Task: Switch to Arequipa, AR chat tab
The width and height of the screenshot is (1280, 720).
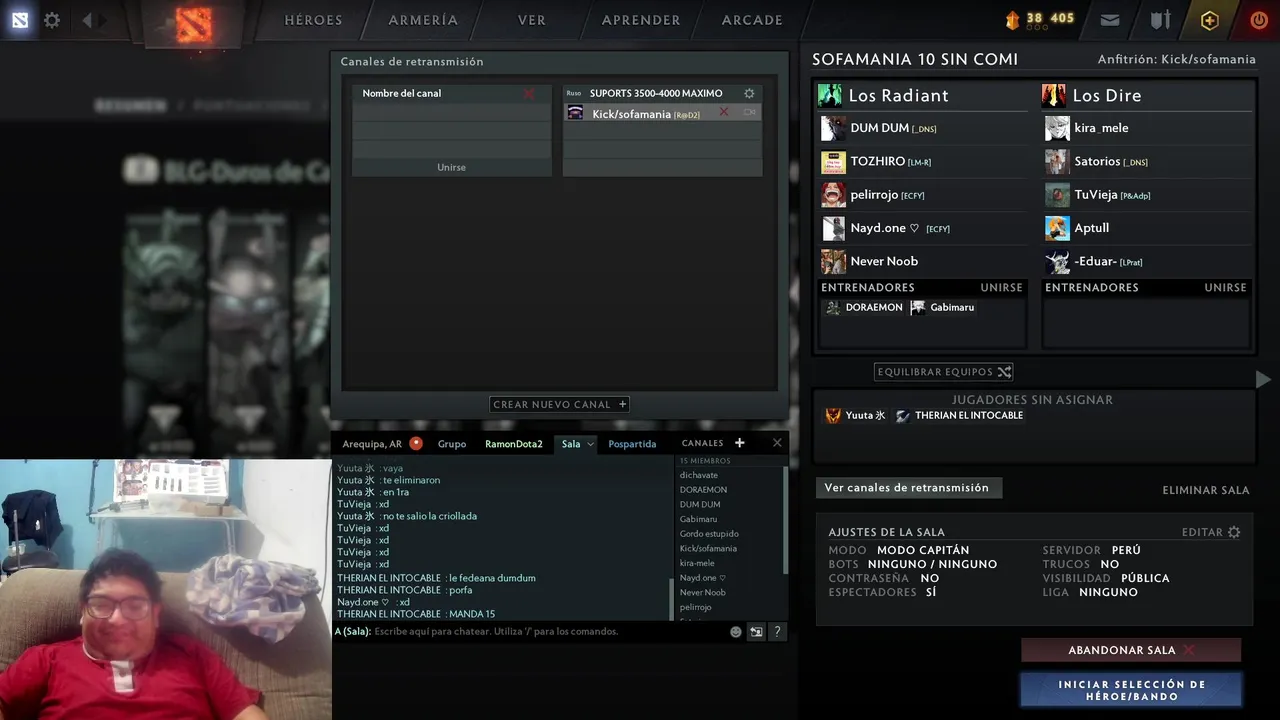Action: click(372, 444)
